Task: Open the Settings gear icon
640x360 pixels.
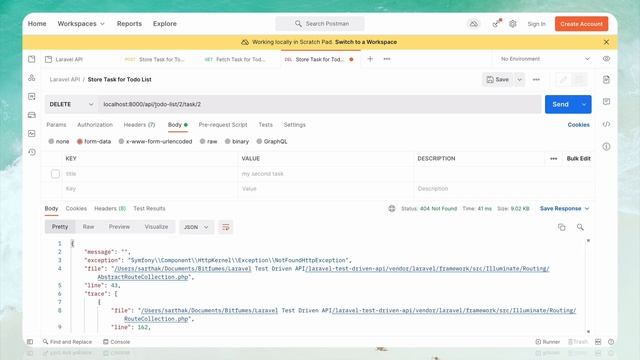Action: (x=513, y=24)
